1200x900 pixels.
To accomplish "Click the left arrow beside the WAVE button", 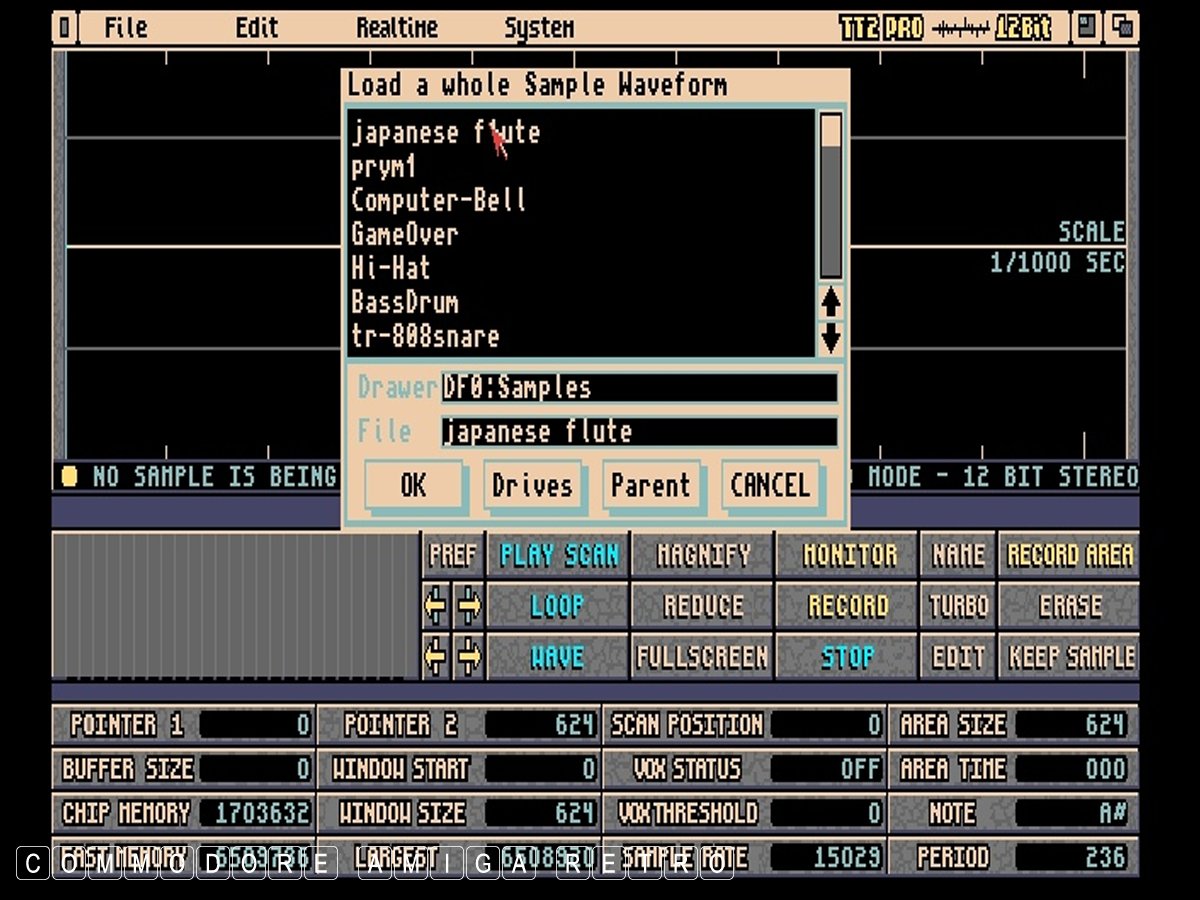I will tap(436, 657).
